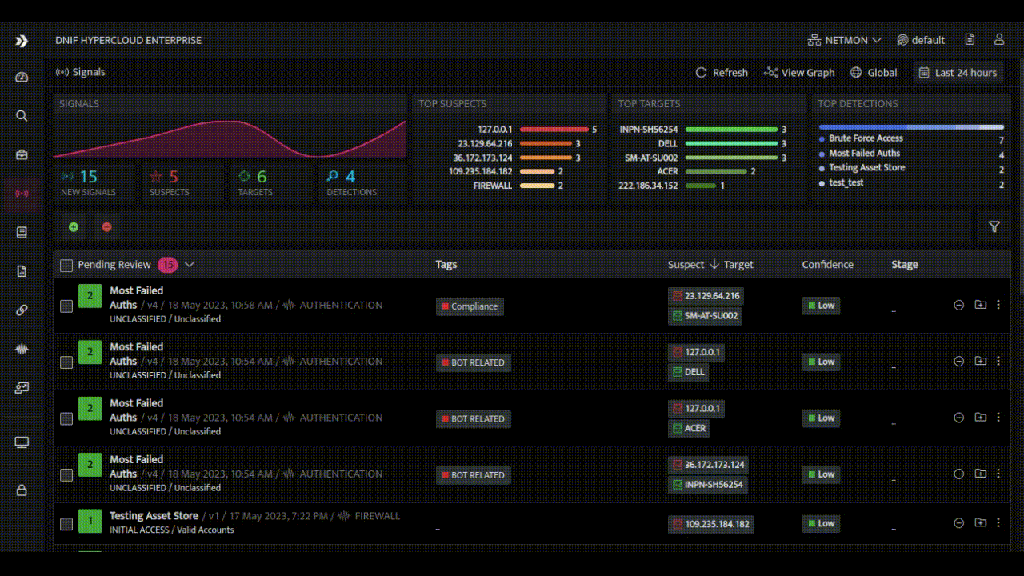
Task: Click the circle-minus icon in DELL row
Action: click(x=959, y=361)
